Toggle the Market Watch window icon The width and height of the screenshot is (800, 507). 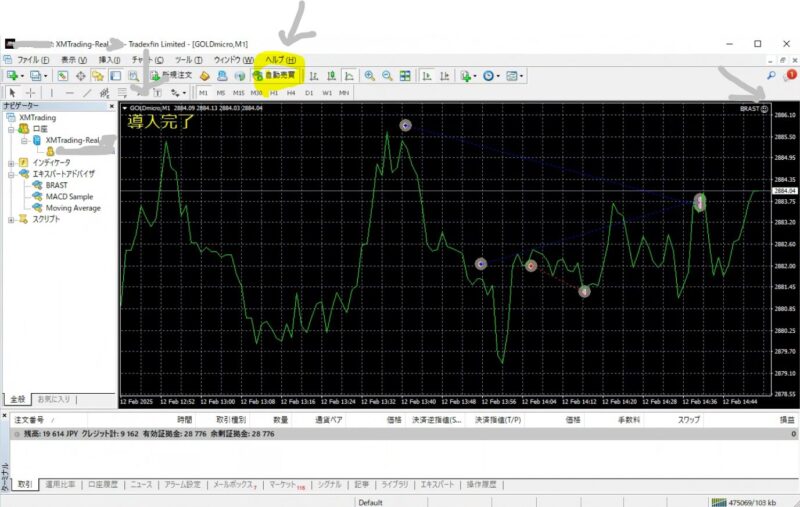pyautogui.click(x=62, y=76)
